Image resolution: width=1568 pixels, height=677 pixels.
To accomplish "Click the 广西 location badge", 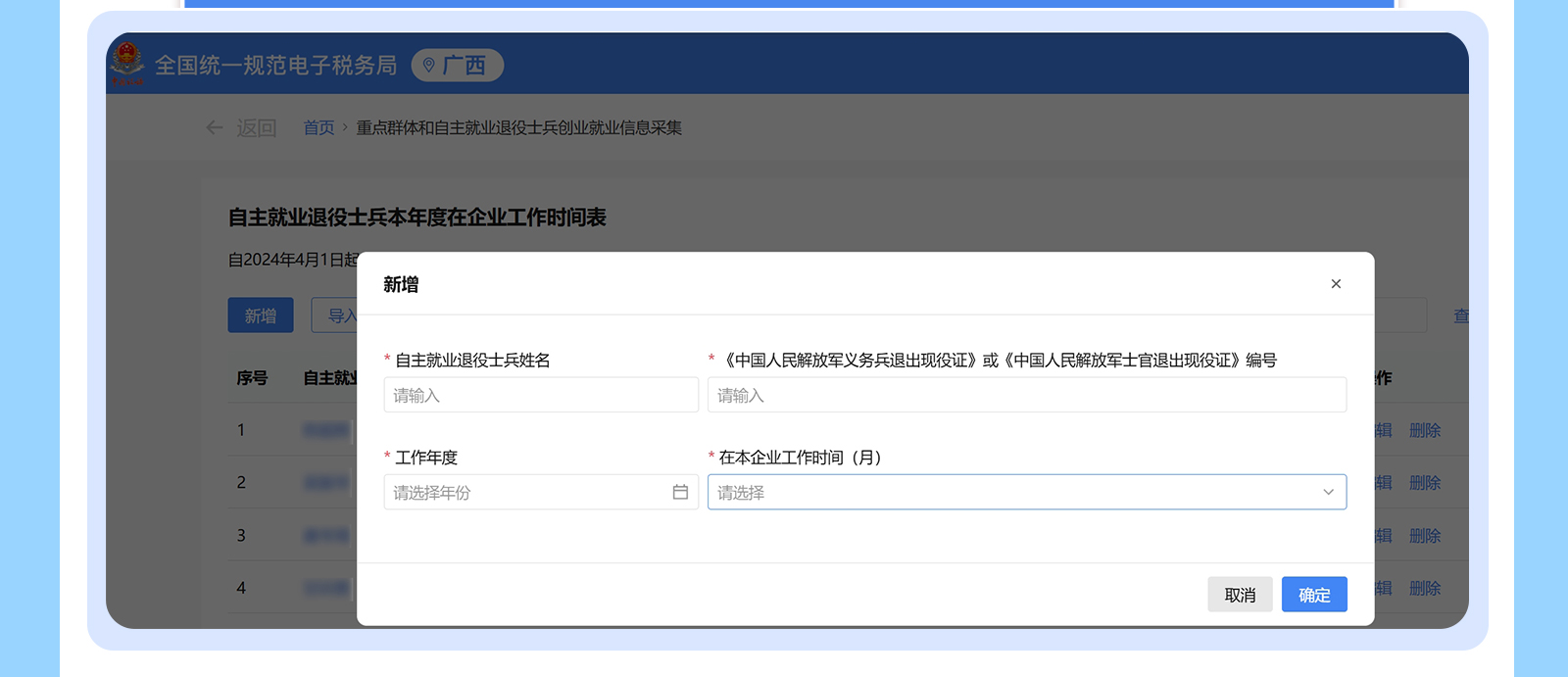I will click(458, 66).
